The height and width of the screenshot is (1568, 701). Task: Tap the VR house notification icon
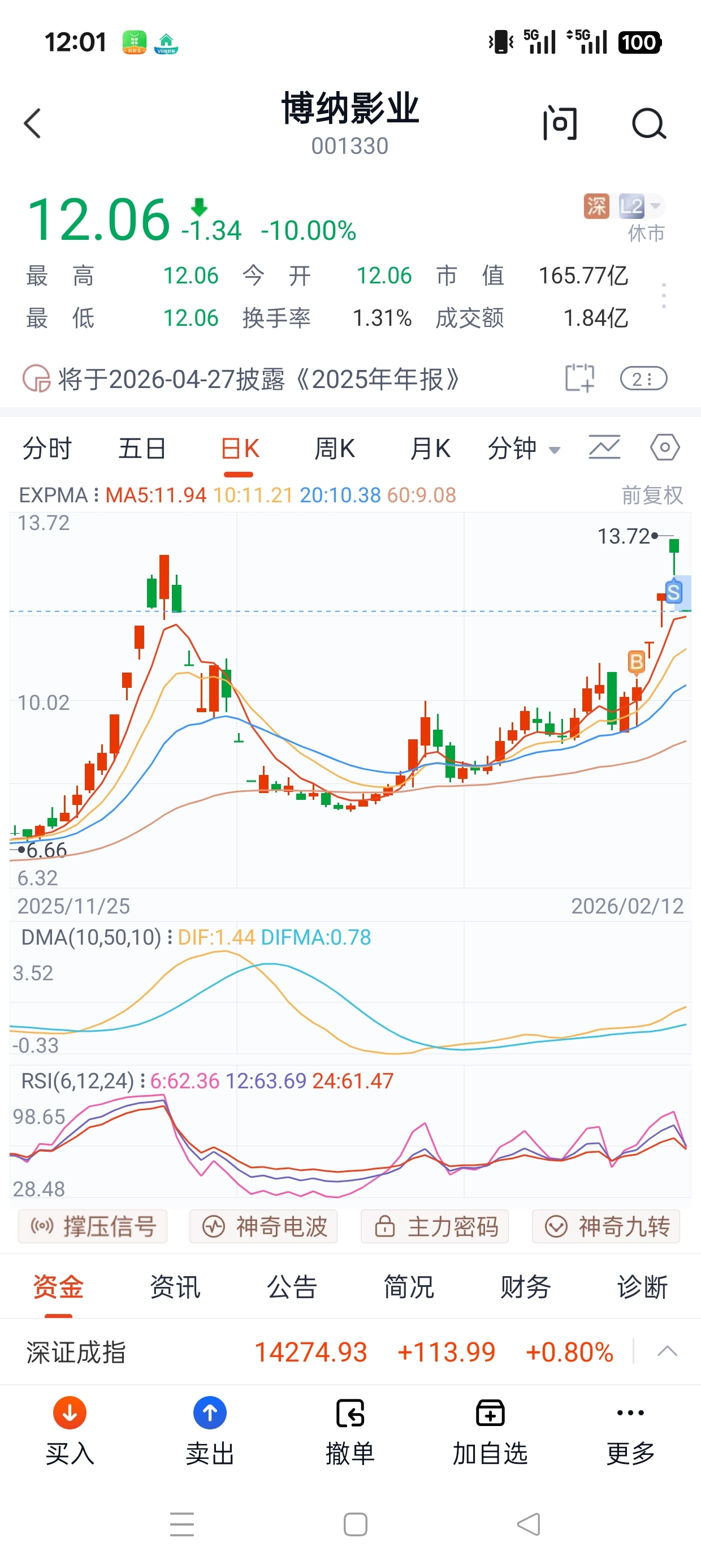166,43
